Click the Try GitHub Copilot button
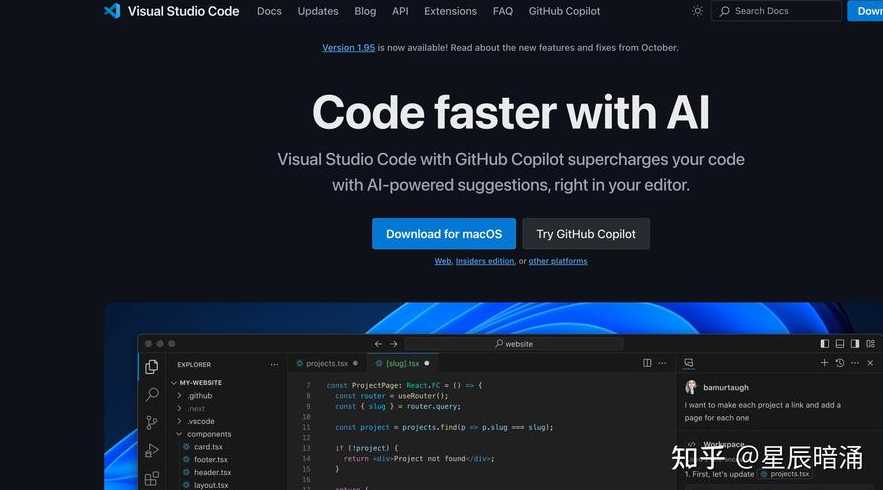 (586, 234)
